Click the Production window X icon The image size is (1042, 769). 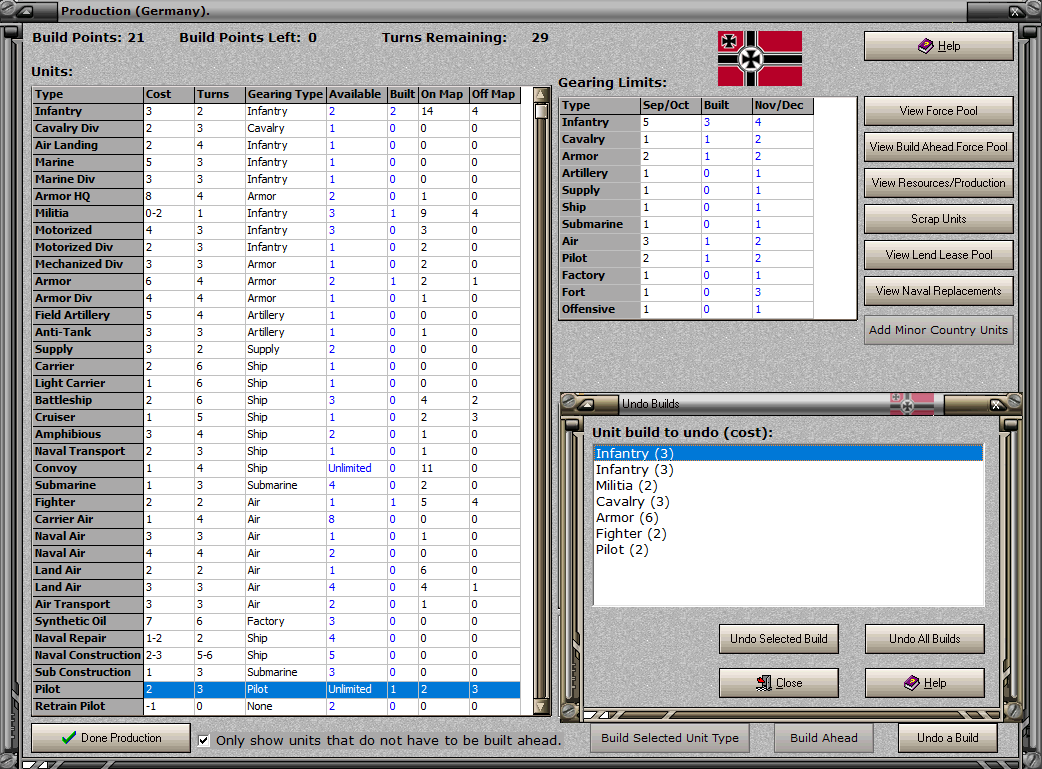1015,11
